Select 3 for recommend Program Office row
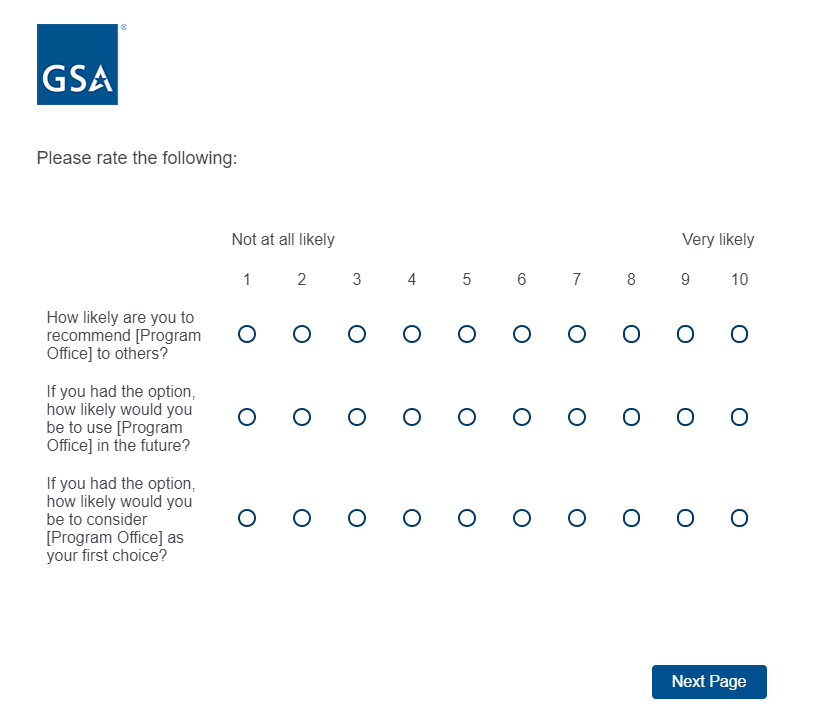The height and width of the screenshot is (715, 824). click(357, 334)
